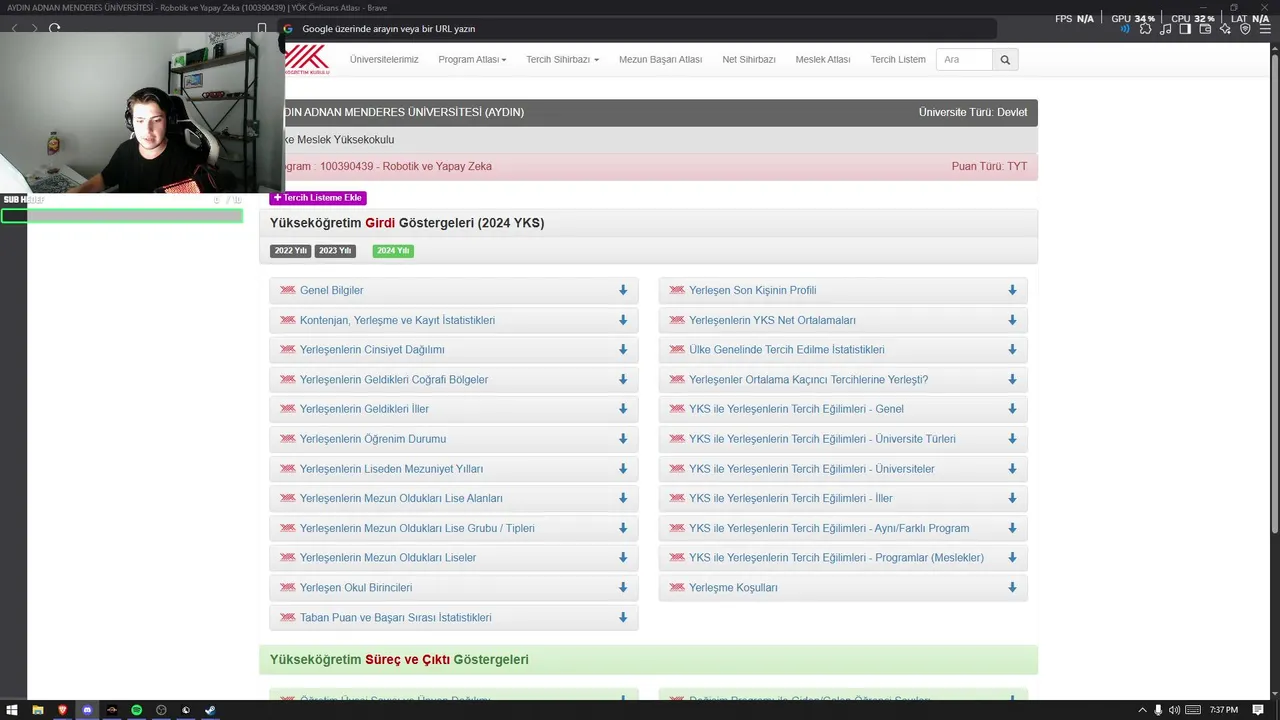The image size is (1280, 720).
Task: Open Mezun Başarı Atlası menu item
Action: pos(660,60)
